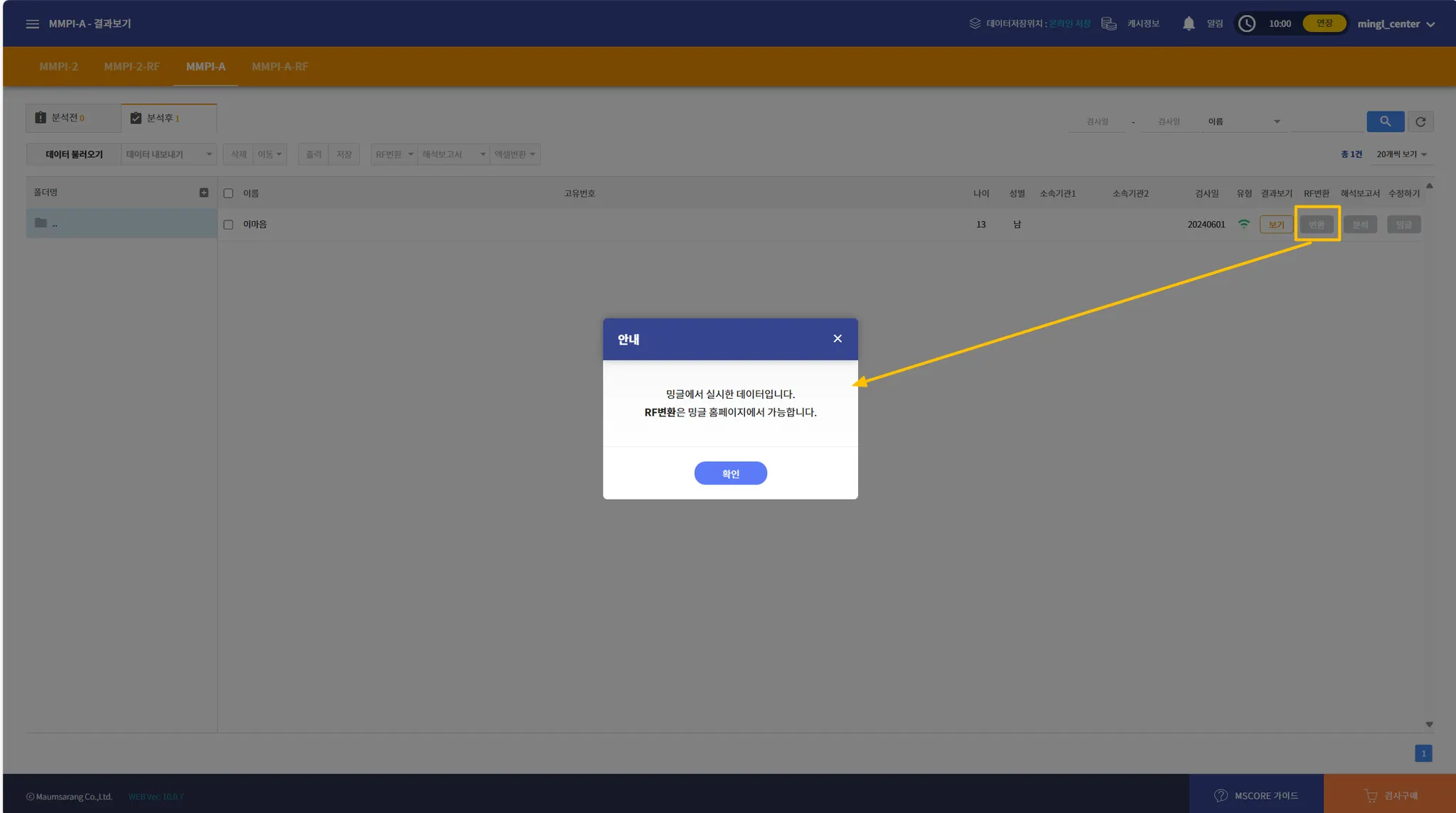Check the checkbox for 이마음 row
1456x813 pixels.
tap(228, 225)
